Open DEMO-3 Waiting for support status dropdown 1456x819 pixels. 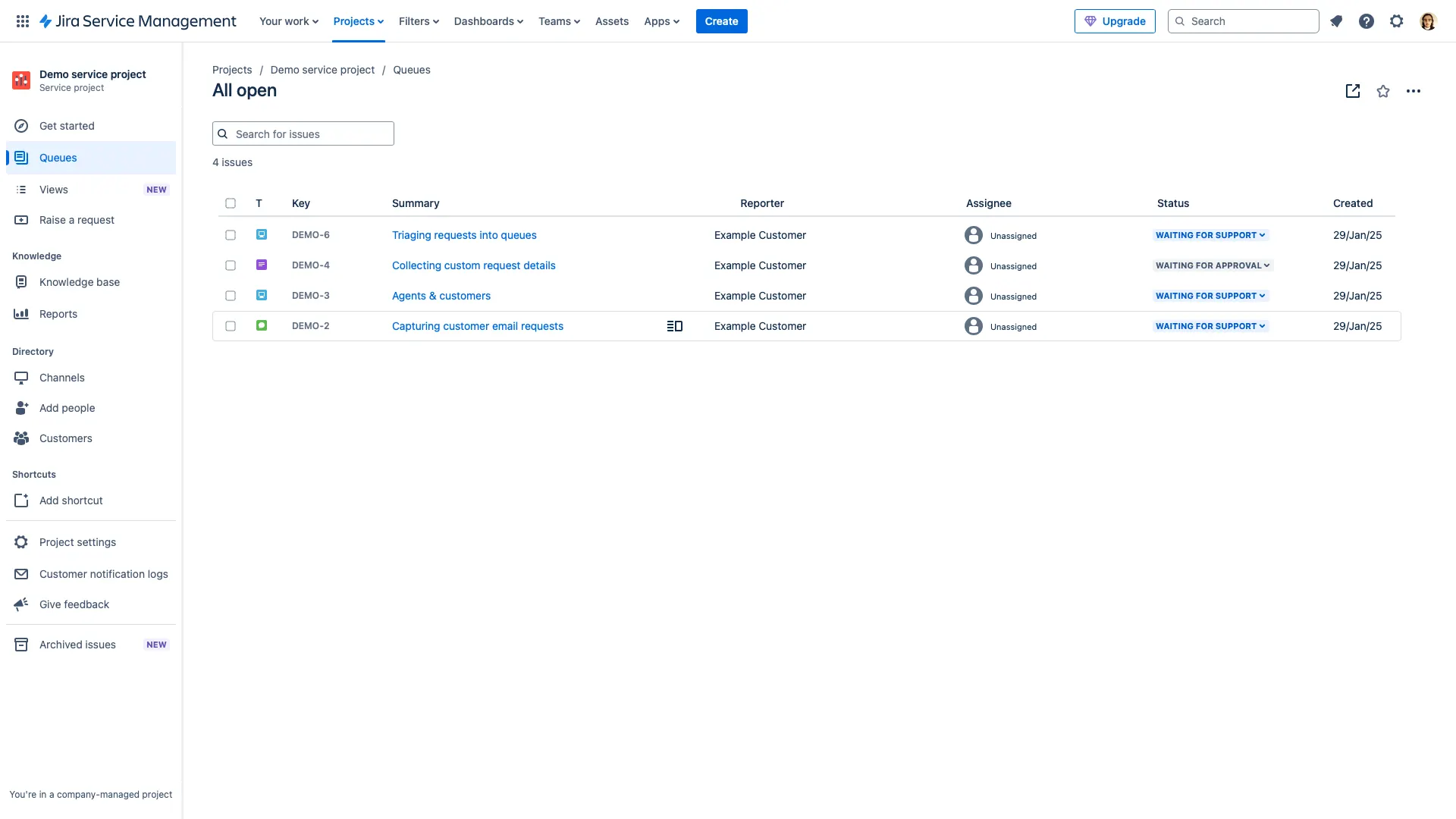tap(1210, 296)
